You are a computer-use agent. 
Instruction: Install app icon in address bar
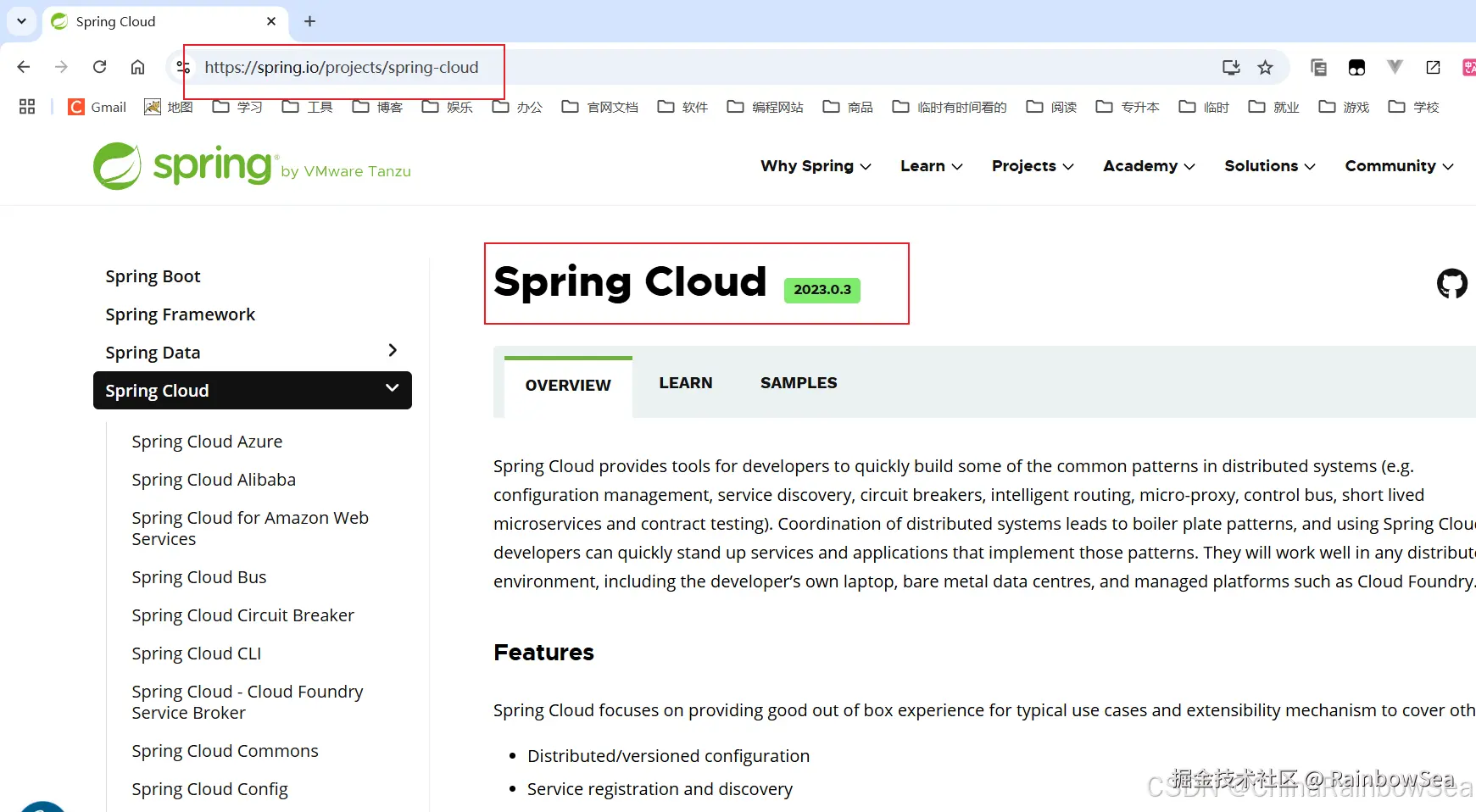(1231, 67)
